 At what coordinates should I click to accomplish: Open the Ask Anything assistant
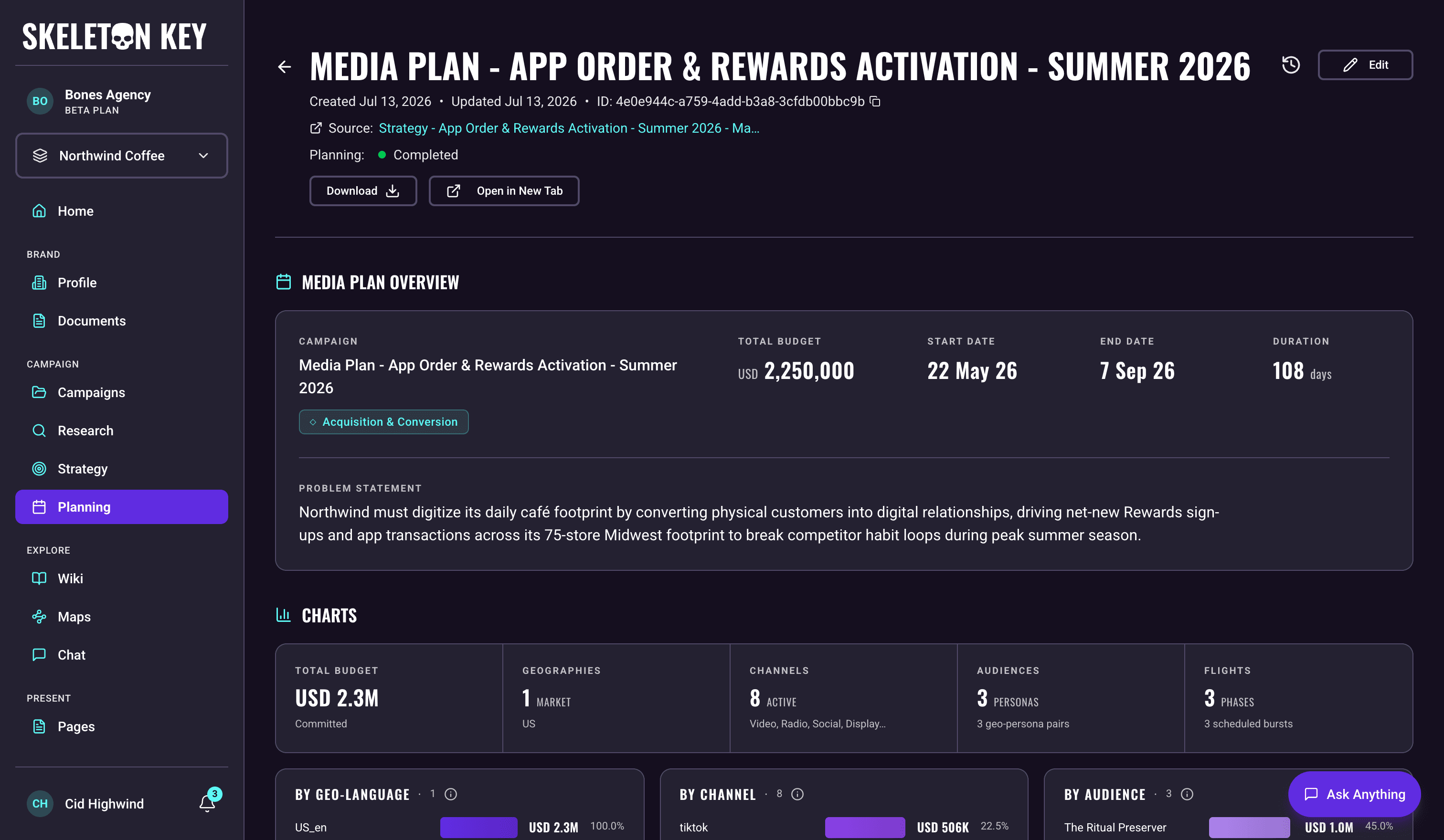pyautogui.click(x=1354, y=794)
